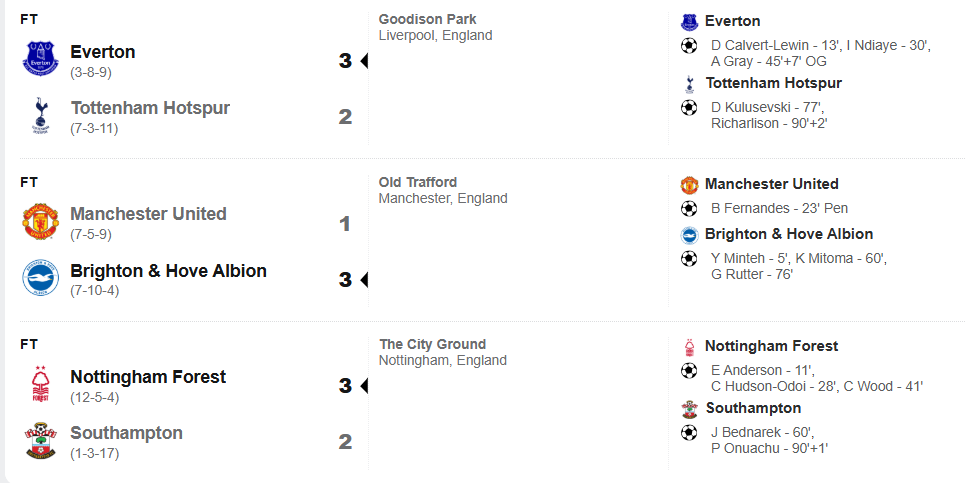Click the large Brighton & Hove Albion crest

click(41, 279)
